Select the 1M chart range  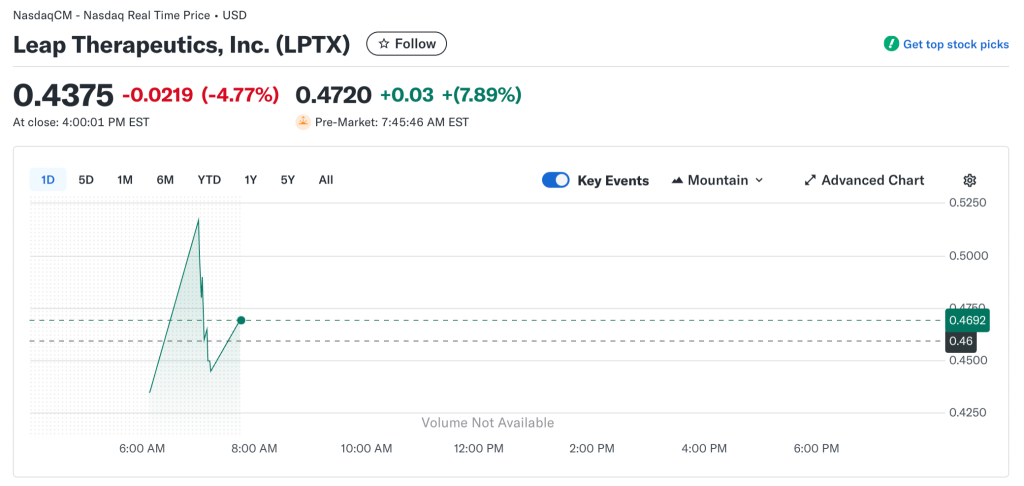125,180
